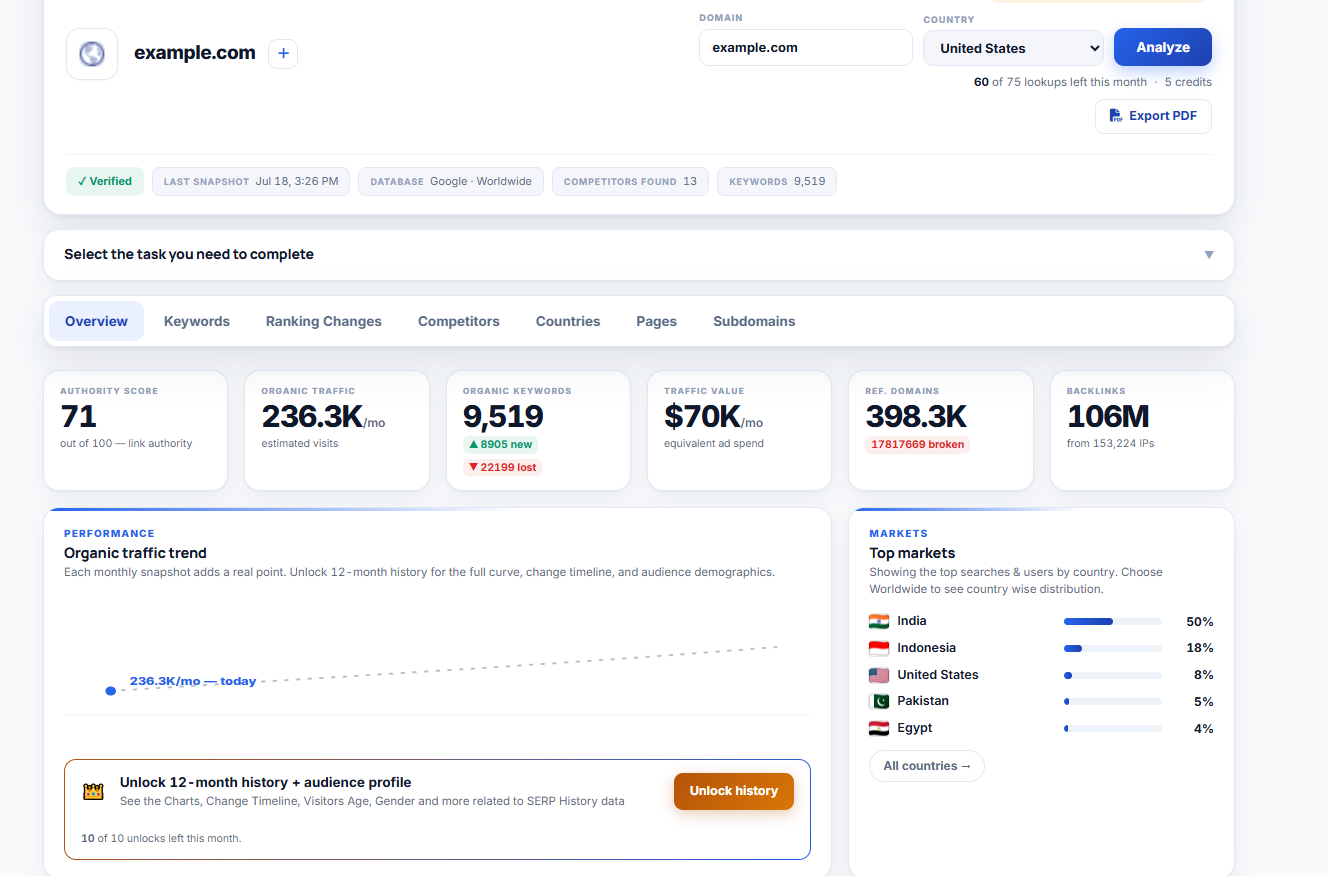This screenshot has height=876, width=1328.
Task: Open the Pages tab
Action: pos(656,321)
